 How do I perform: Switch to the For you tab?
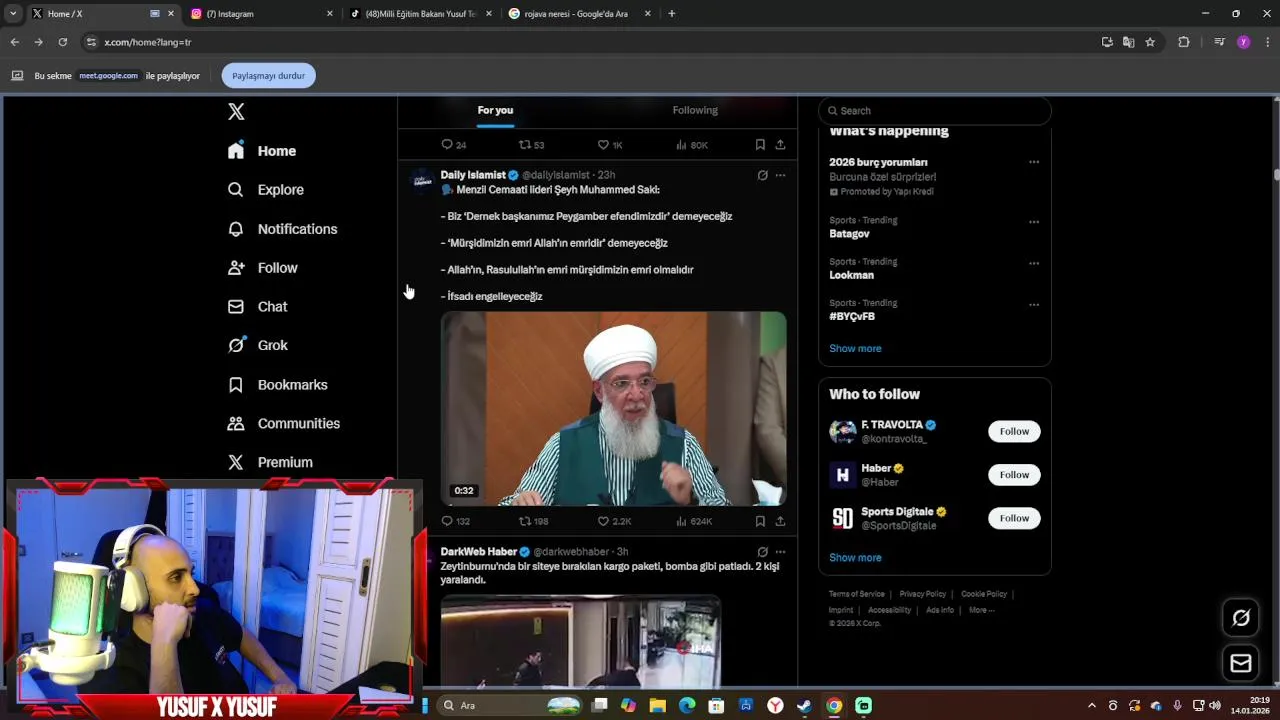click(x=495, y=110)
